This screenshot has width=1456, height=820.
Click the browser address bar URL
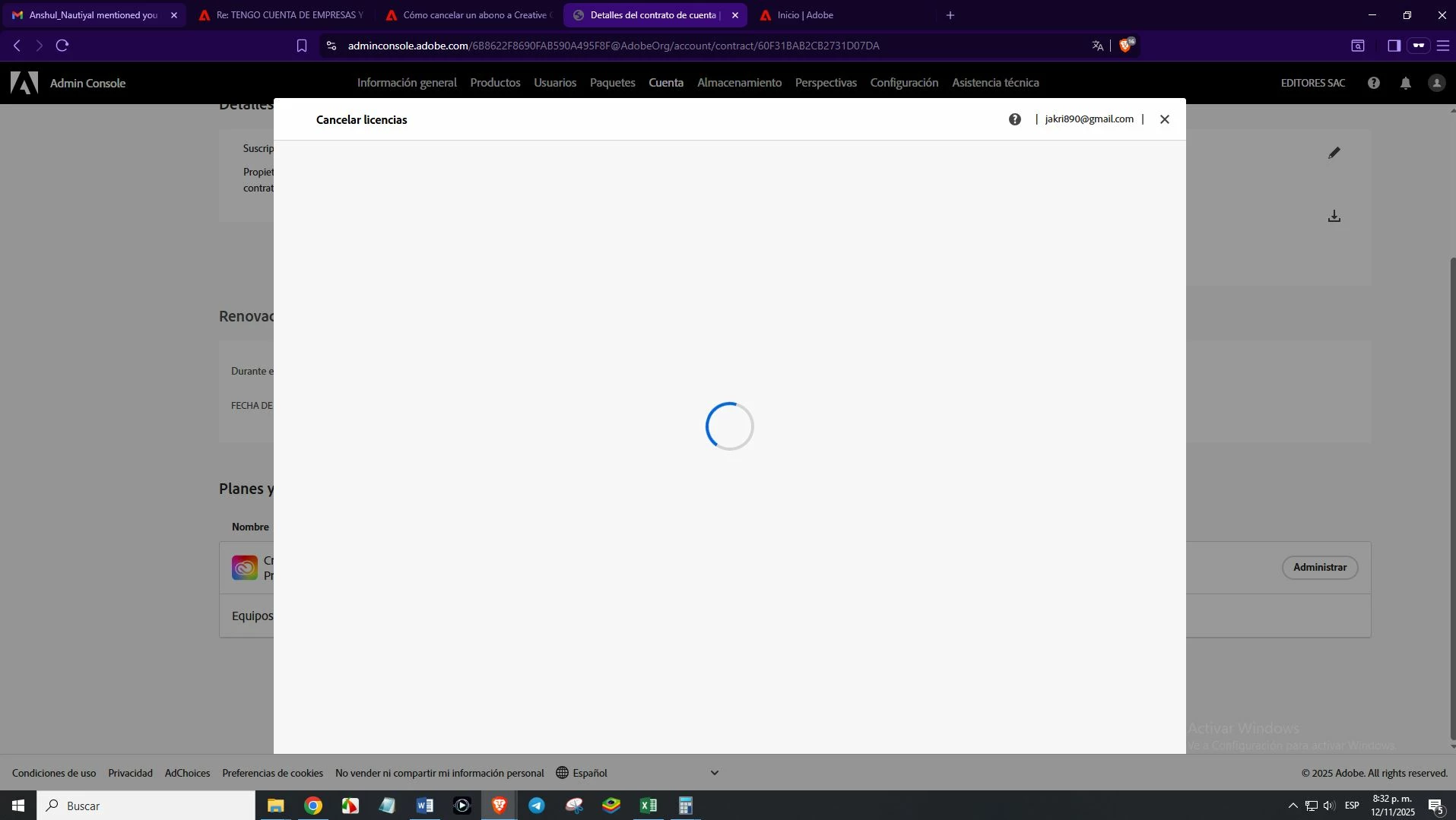(x=614, y=46)
